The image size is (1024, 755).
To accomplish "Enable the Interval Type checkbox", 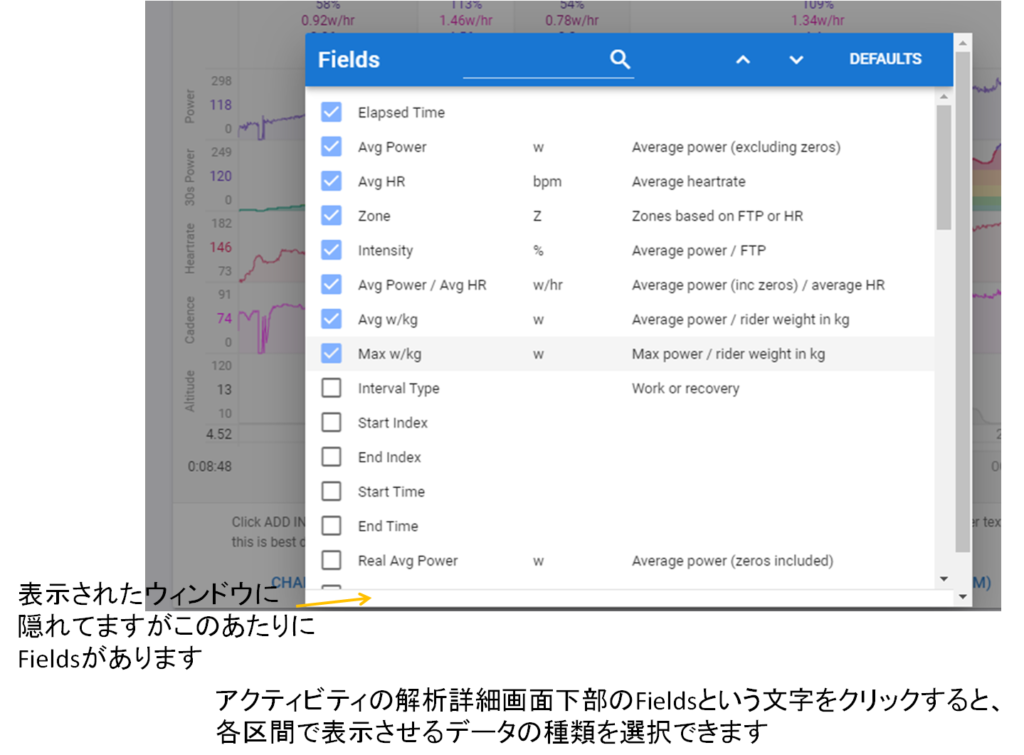I will 331,388.
